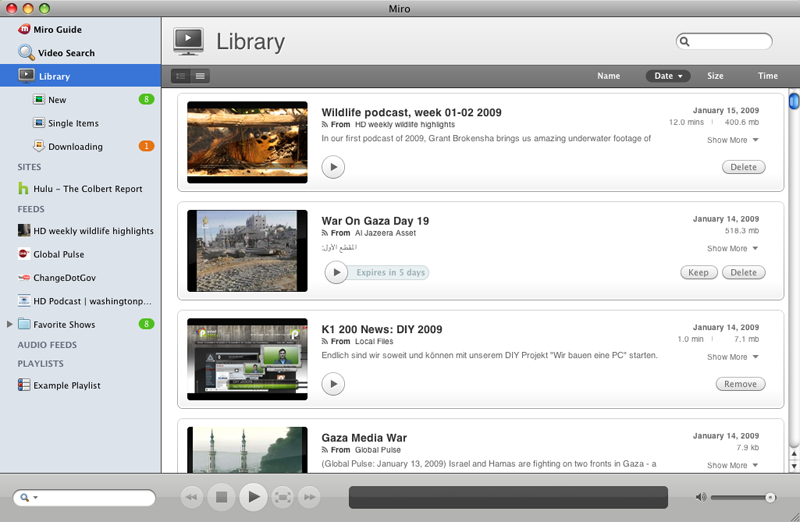The image size is (800, 522).
Task: Click the skip forward playback icon
Action: (310, 496)
